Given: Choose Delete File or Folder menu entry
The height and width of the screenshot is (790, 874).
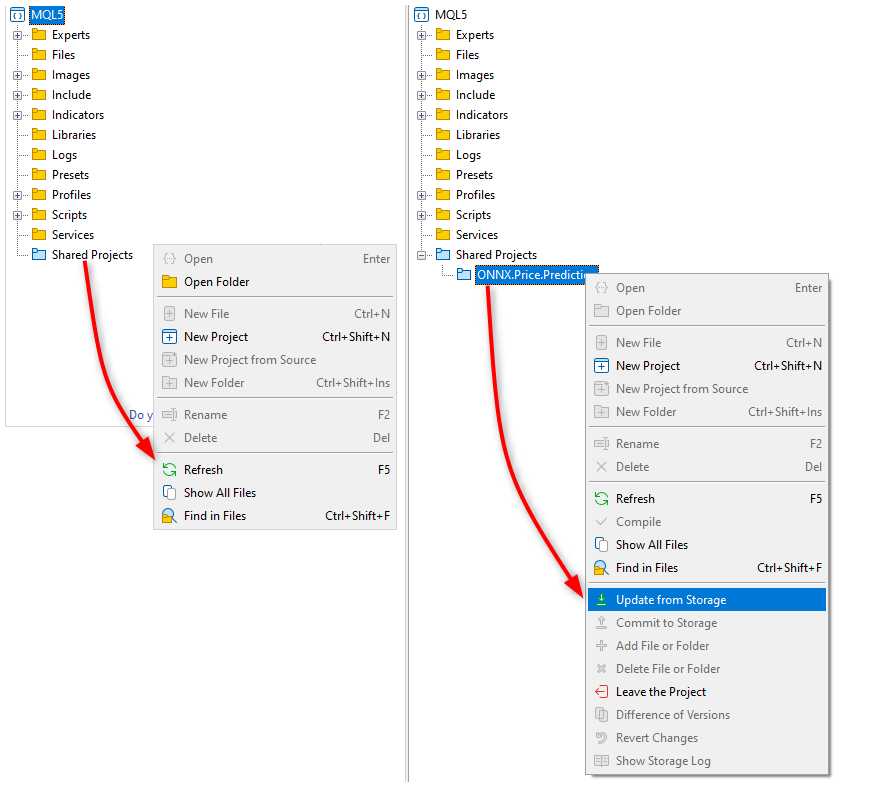Looking at the screenshot, I should [x=668, y=669].
